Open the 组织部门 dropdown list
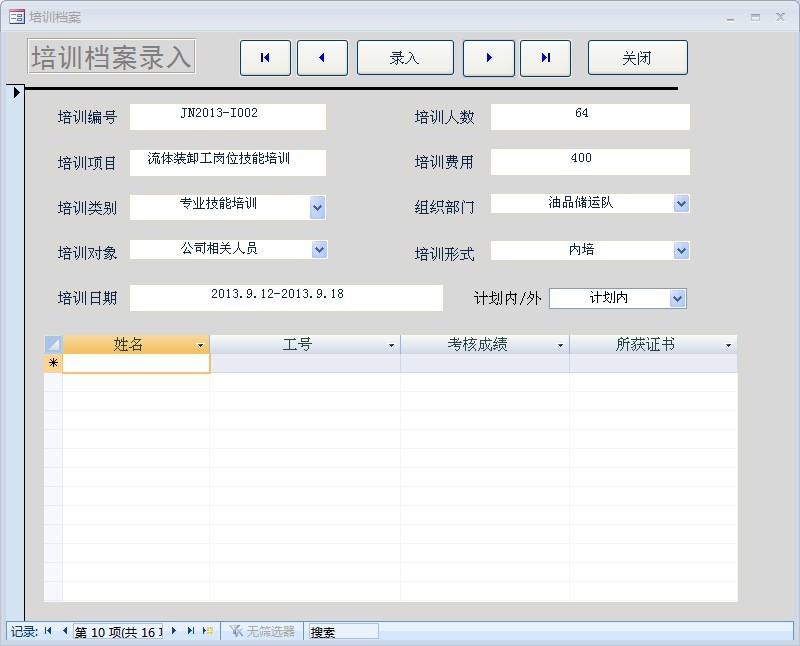800x646 pixels. [x=681, y=204]
